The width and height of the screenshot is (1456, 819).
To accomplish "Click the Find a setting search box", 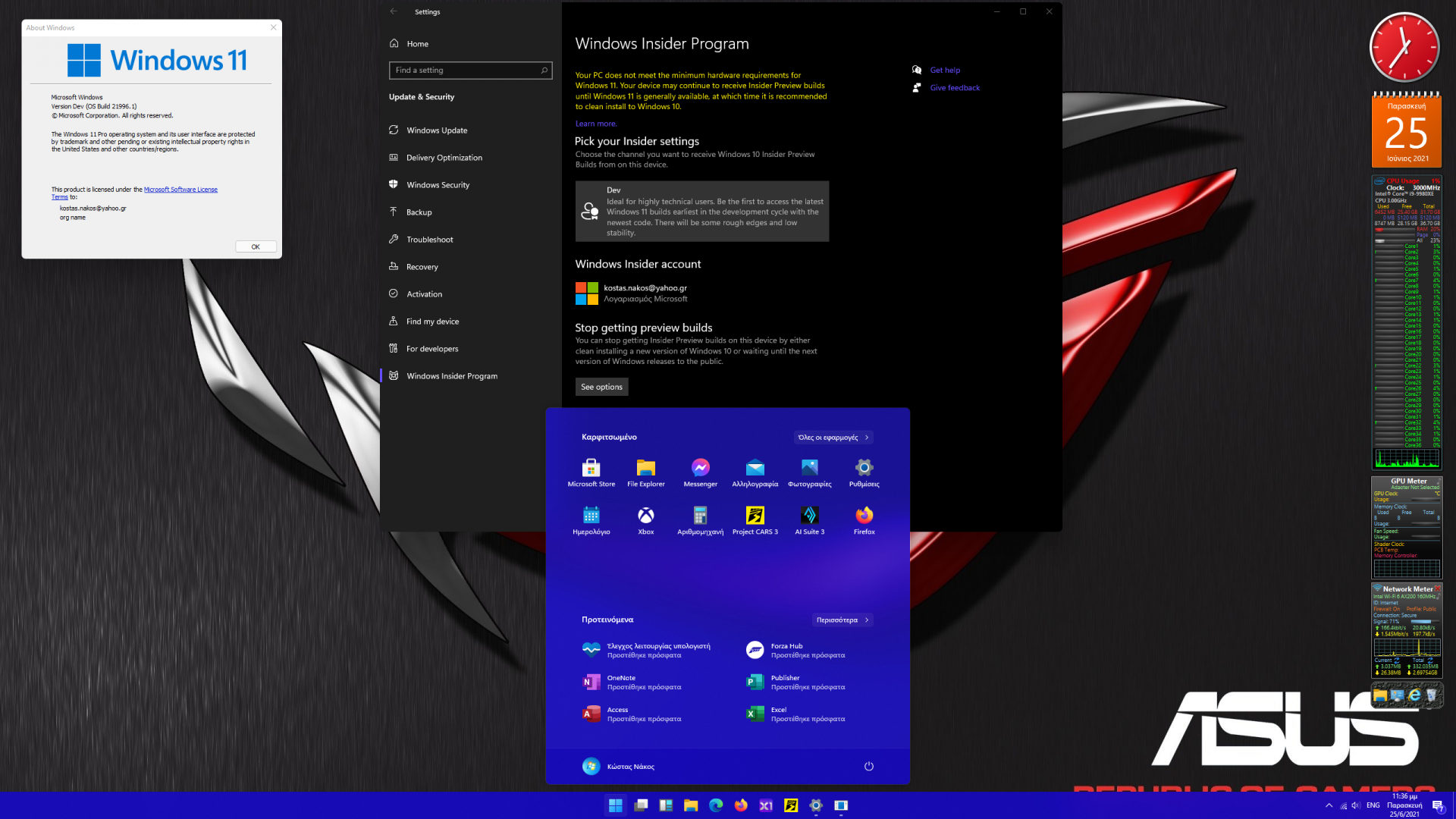I will (x=466, y=71).
